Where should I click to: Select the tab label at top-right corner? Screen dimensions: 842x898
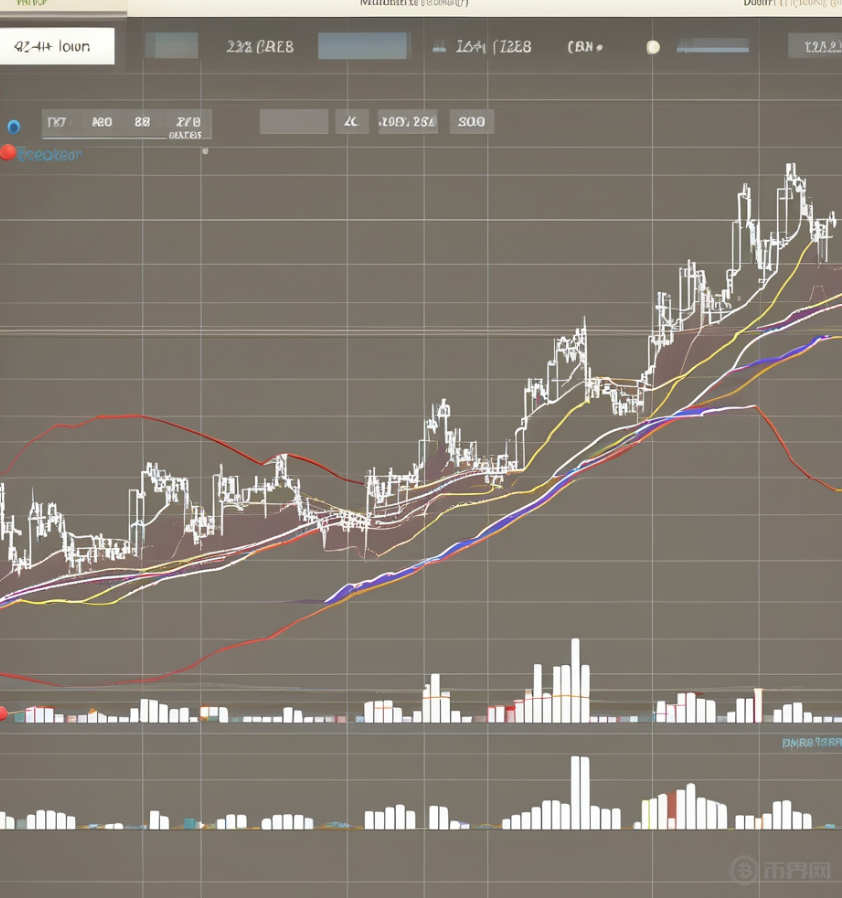790,4
